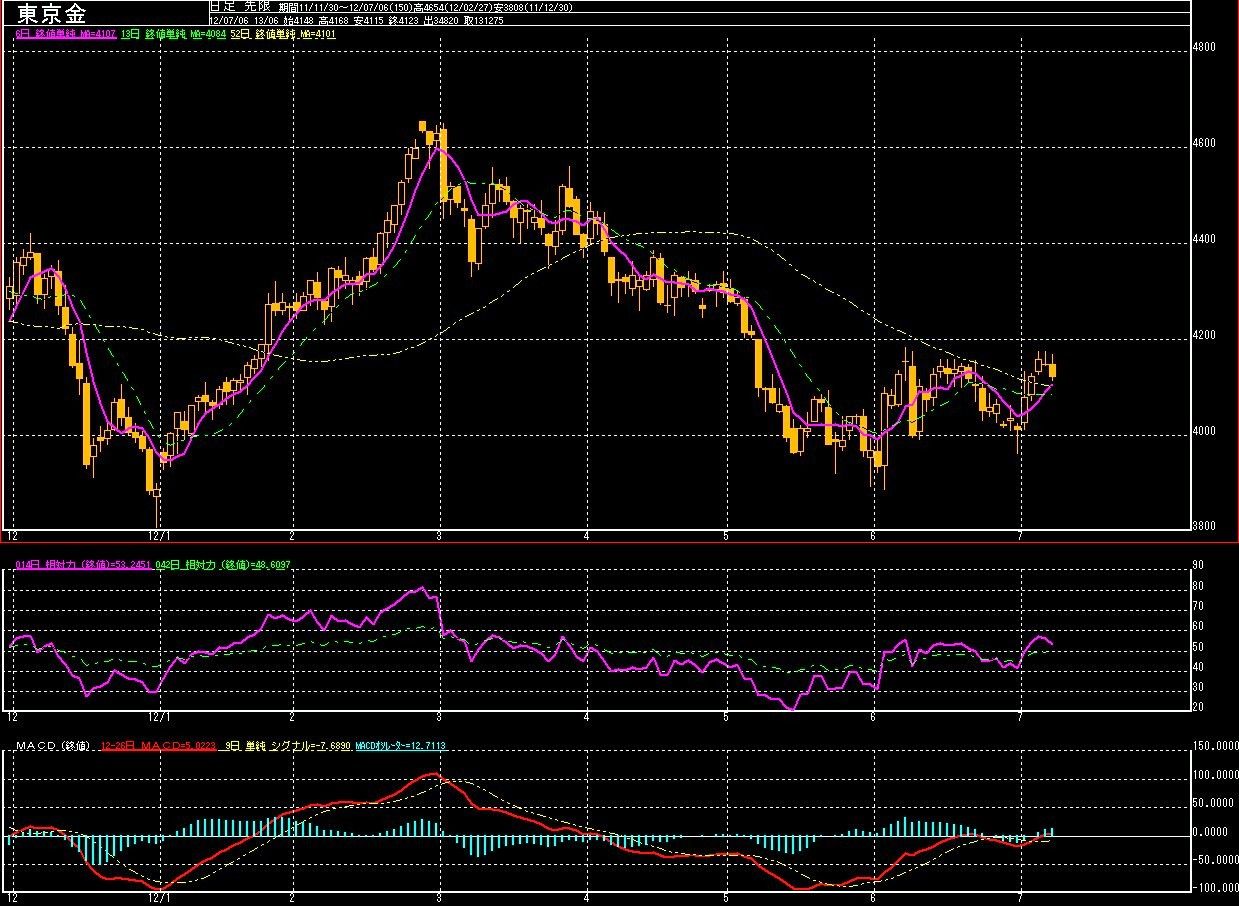Viewport: 1239px width, 906px height.
Task: Click the 4200 price axis label
Action: coord(1203,336)
